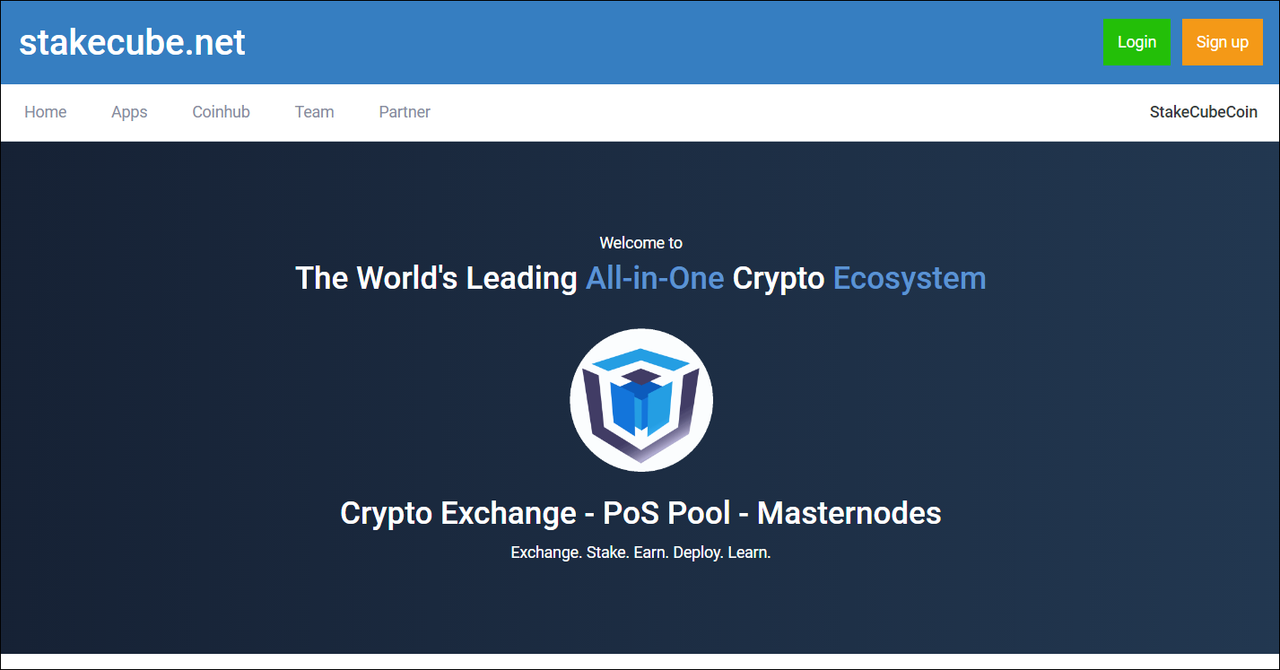Viewport: 1280px width, 670px height.
Task: Click the "All-in-One" highlighted text
Action: coord(655,278)
